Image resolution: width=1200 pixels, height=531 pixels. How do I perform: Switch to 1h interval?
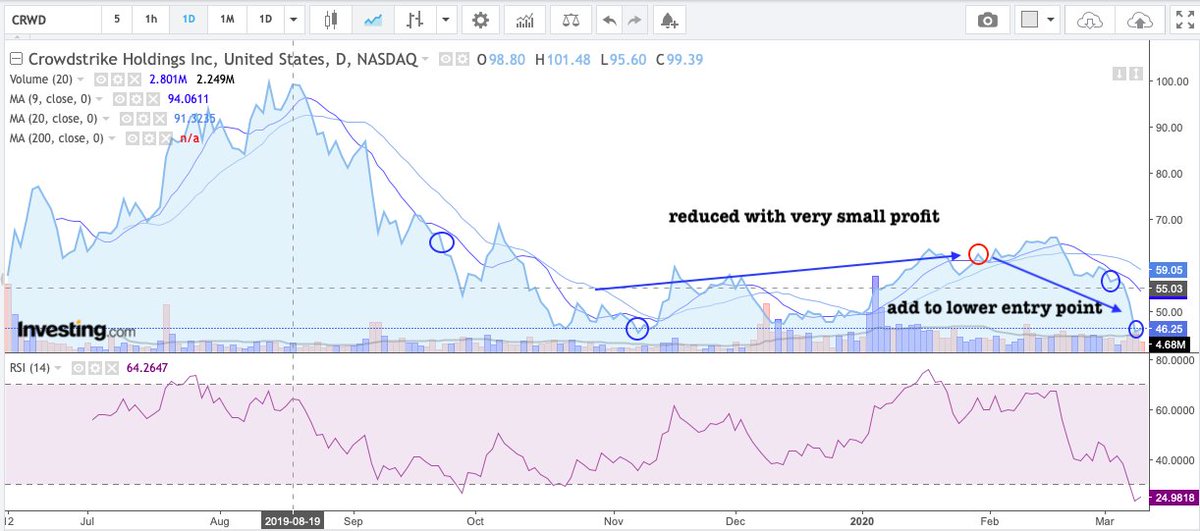pyautogui.click(x=150, y=19)
